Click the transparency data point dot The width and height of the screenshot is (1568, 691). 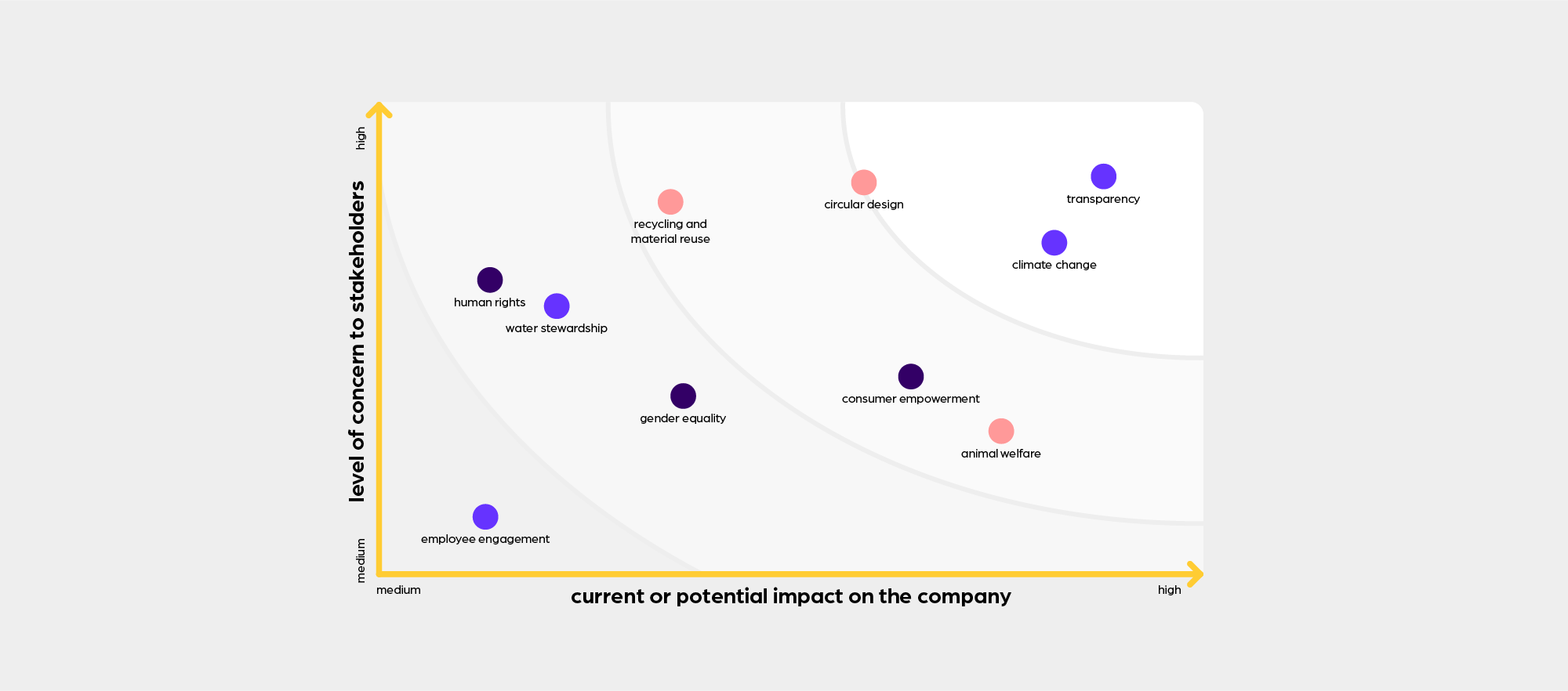[x=1103, y=176]
